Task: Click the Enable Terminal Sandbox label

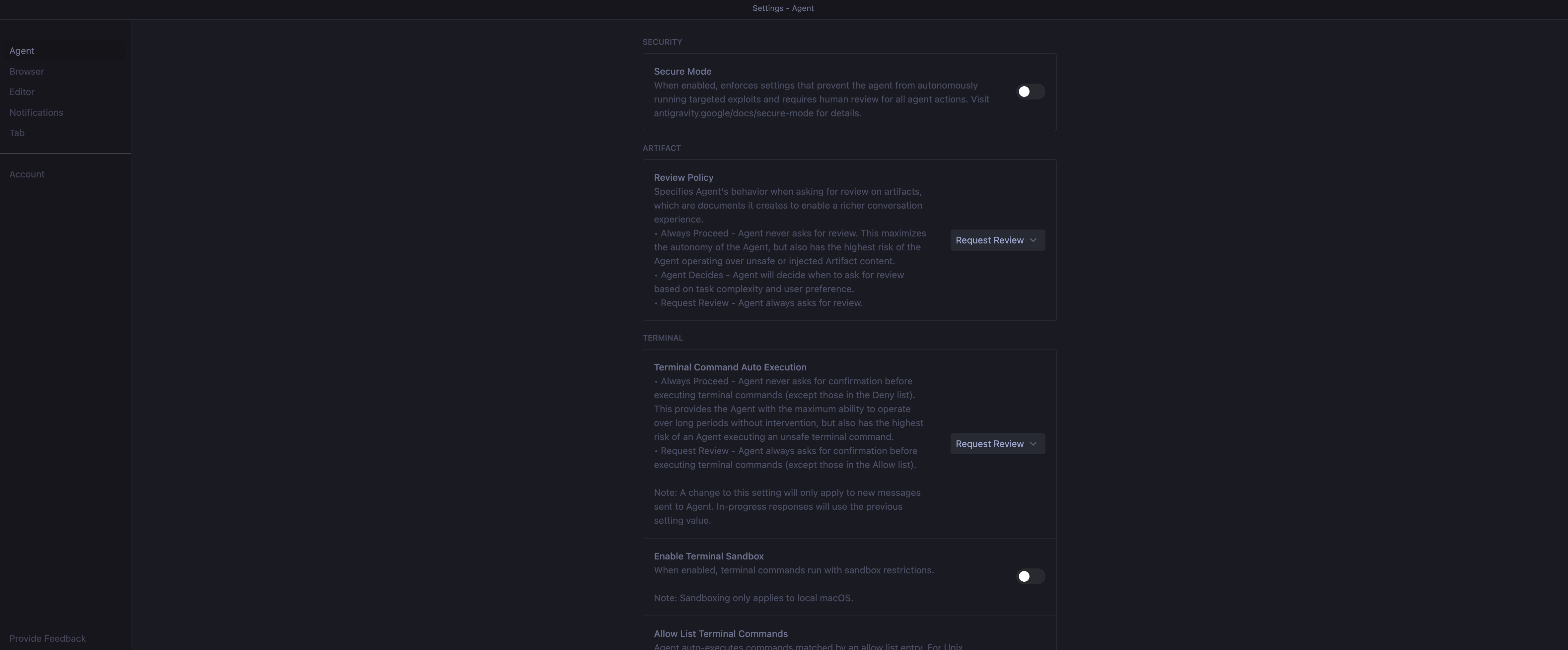Action: (x=709, y=556)
